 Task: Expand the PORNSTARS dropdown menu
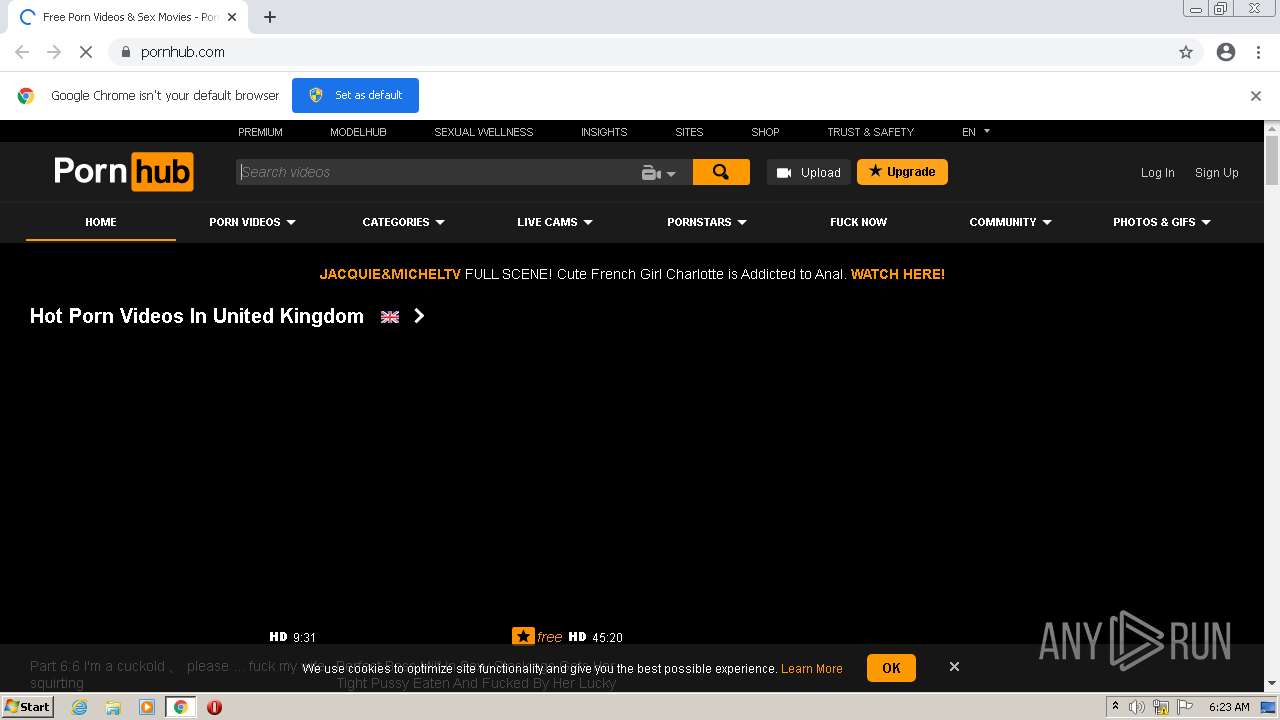[x=707, y=222]
